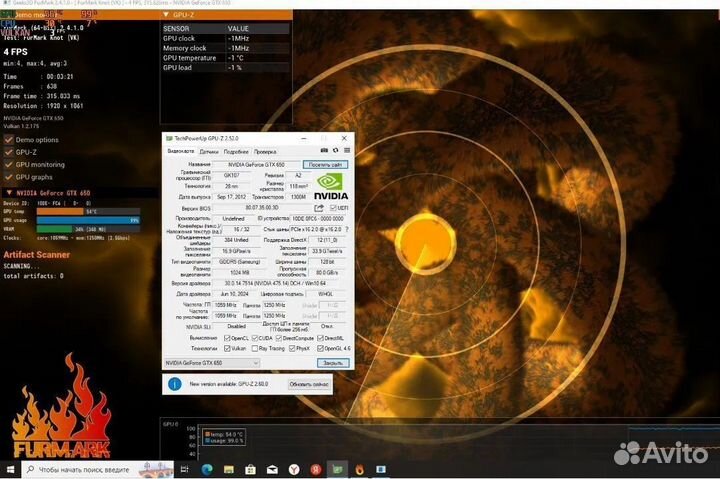The image size is (720, 479).
Task: Collapse the NVIDIA GeForce GTX 650 section
Action: (9, 193)
